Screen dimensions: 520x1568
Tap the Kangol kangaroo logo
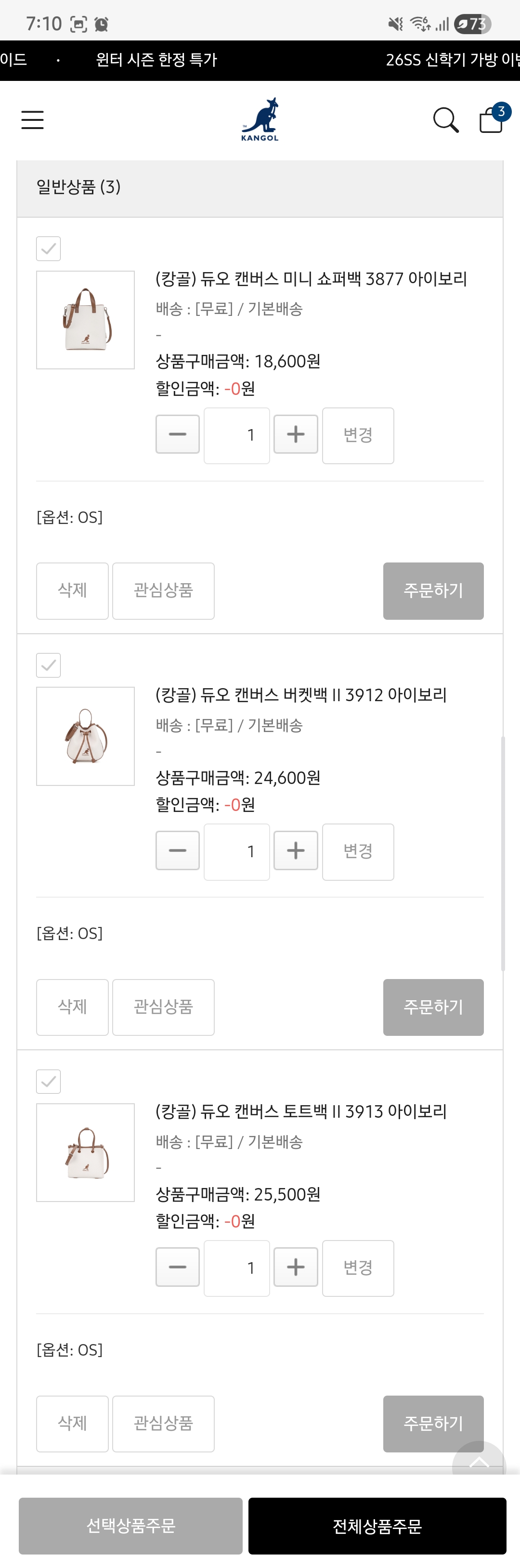click(260, 119)
